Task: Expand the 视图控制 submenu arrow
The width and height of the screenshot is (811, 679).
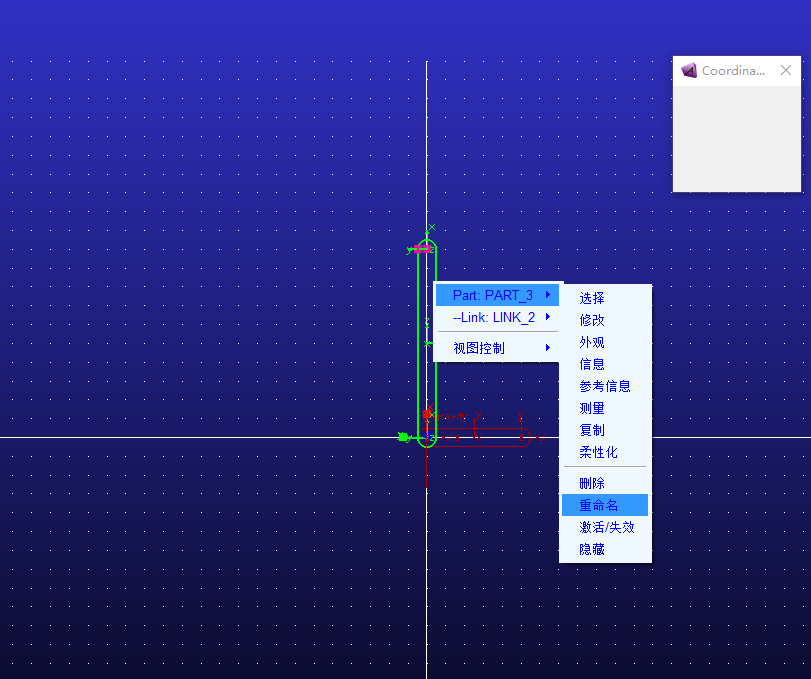Action: [548, 348]
